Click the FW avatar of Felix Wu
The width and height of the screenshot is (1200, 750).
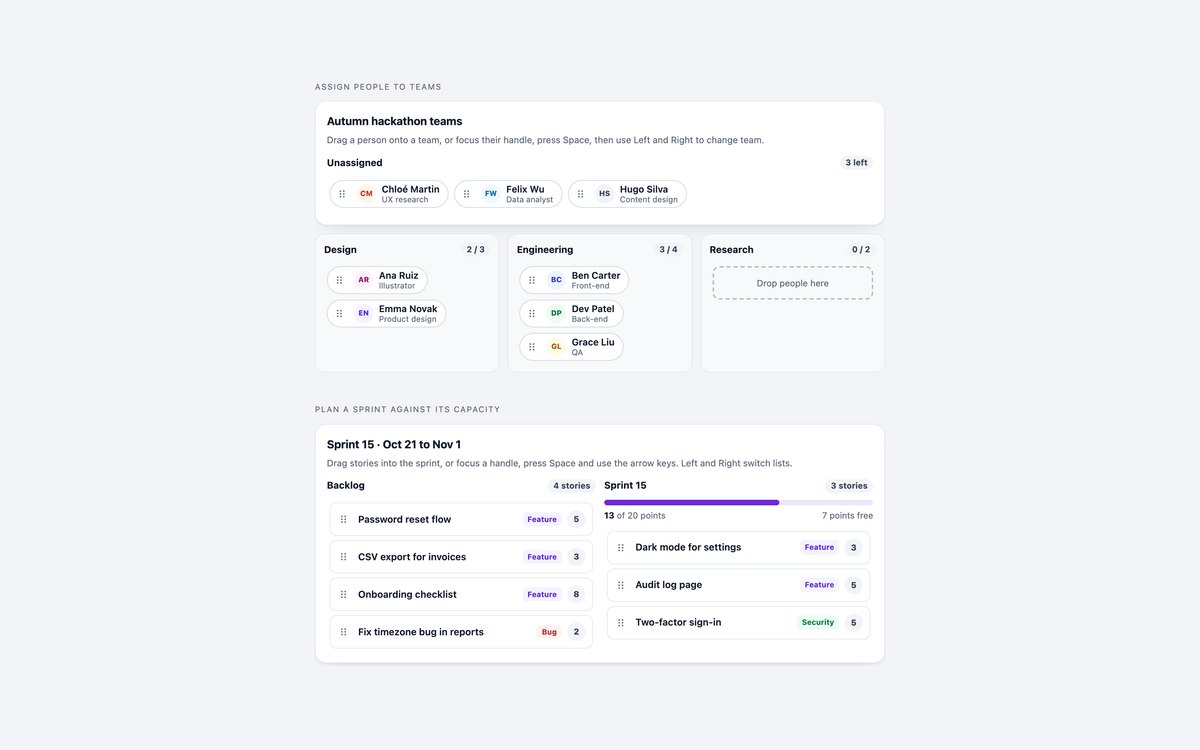tap(490, 194)
